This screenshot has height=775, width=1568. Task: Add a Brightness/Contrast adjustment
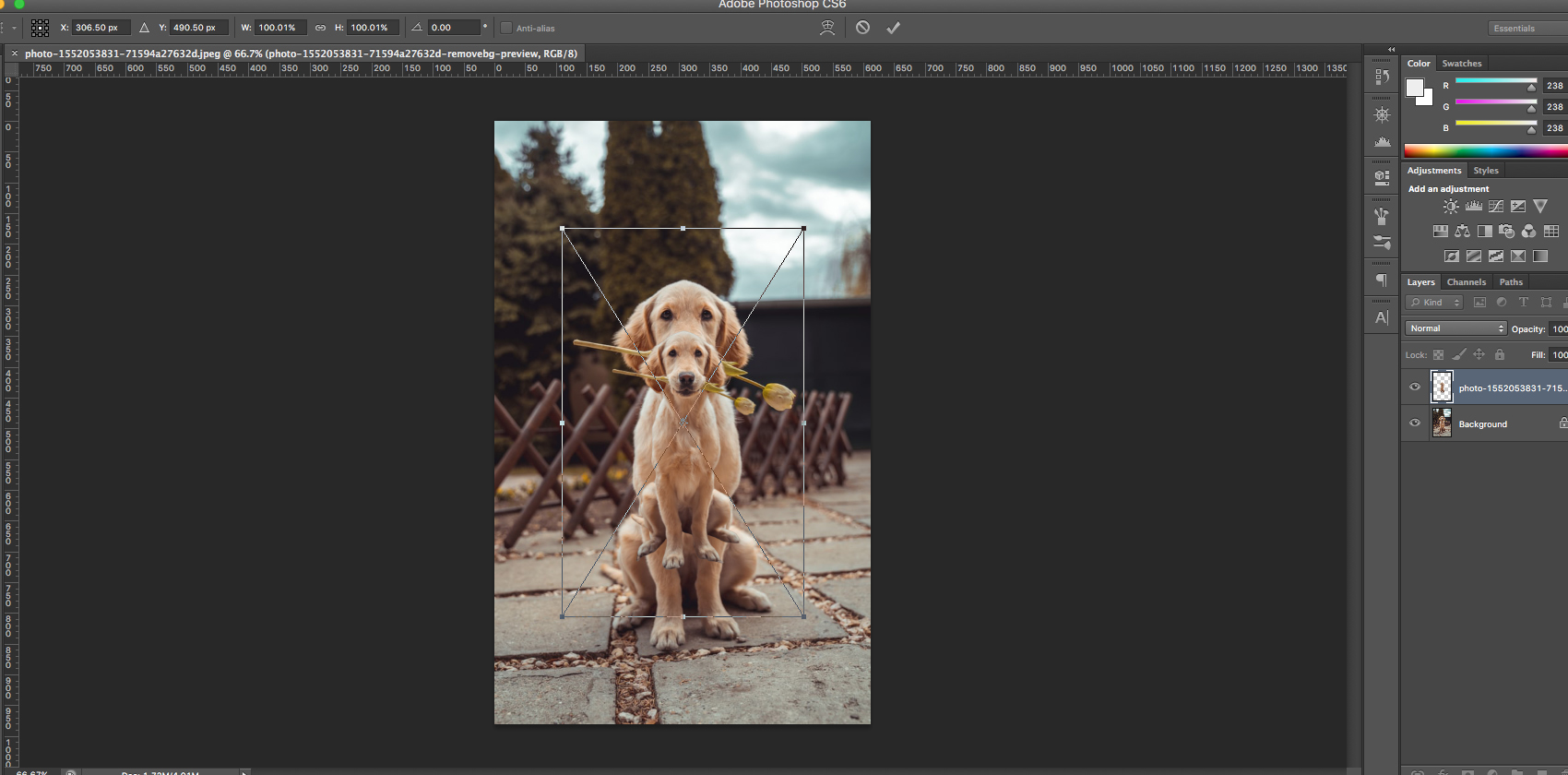(x=1451, y=207)
